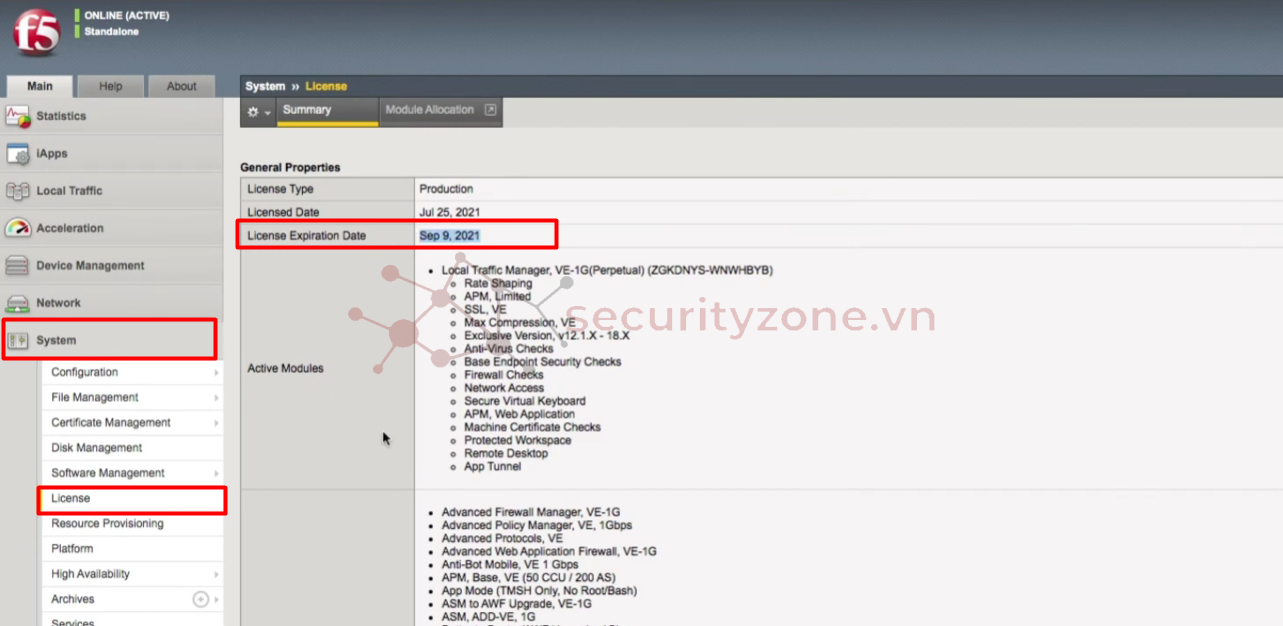Switch to the Main tab
This screenshot has width=1283, height=626.
coord(40,86)
